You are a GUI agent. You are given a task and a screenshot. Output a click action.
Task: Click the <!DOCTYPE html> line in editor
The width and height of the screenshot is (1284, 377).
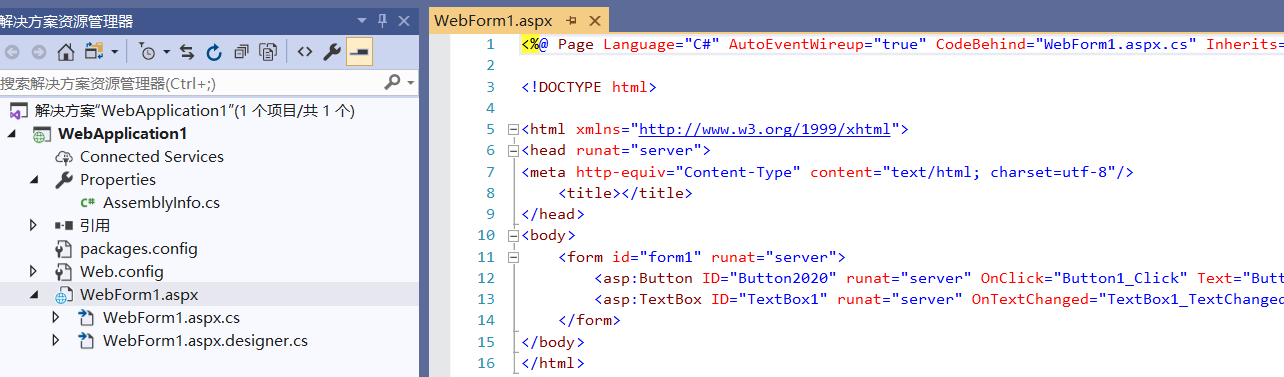click(x=588, y=87)
